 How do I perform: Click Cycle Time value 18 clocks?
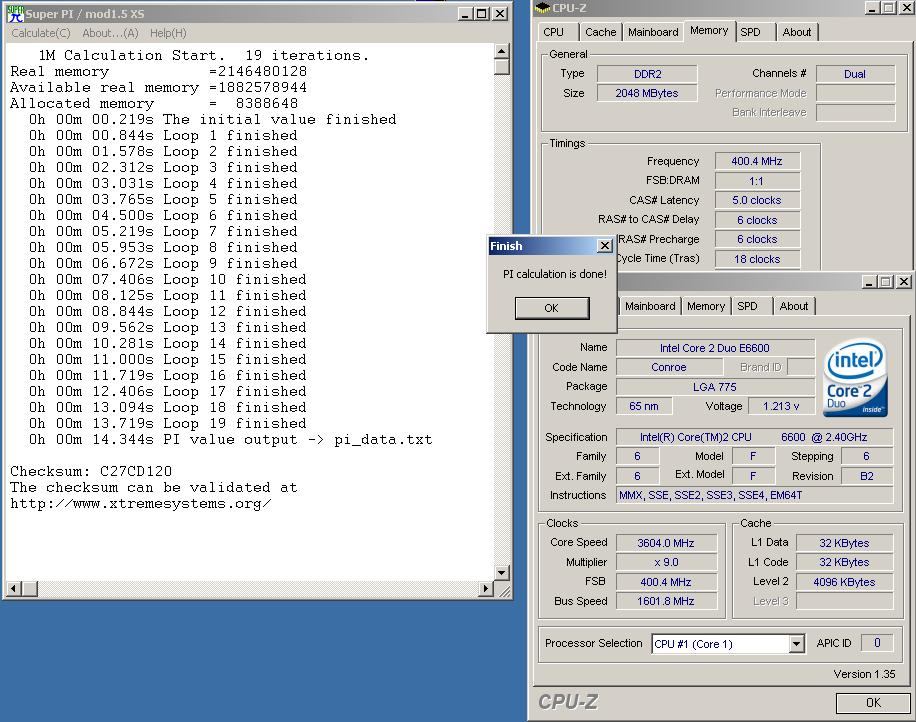click(x=757, y=259)
